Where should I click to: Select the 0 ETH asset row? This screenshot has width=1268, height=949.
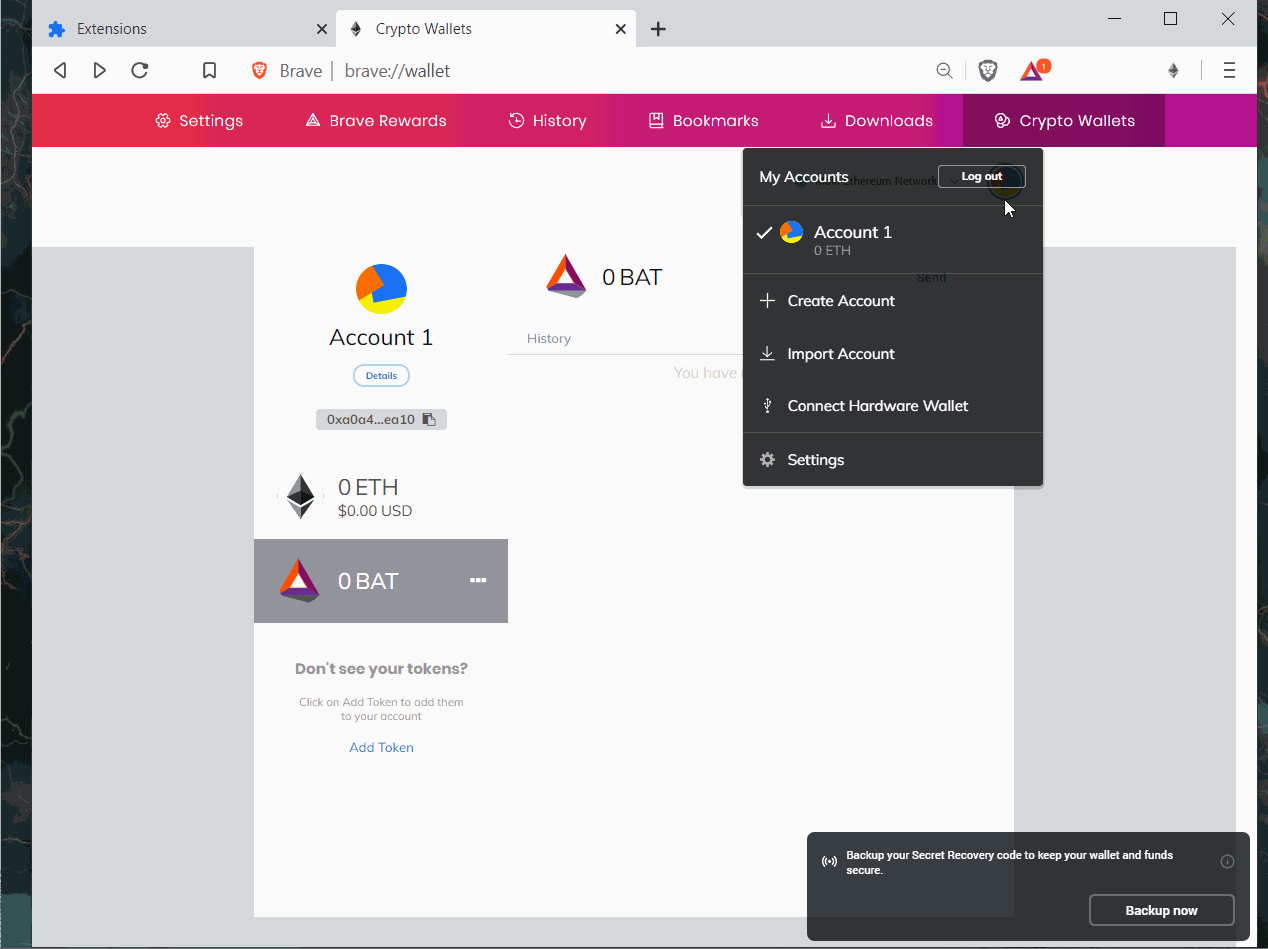(x=381, y=497)
